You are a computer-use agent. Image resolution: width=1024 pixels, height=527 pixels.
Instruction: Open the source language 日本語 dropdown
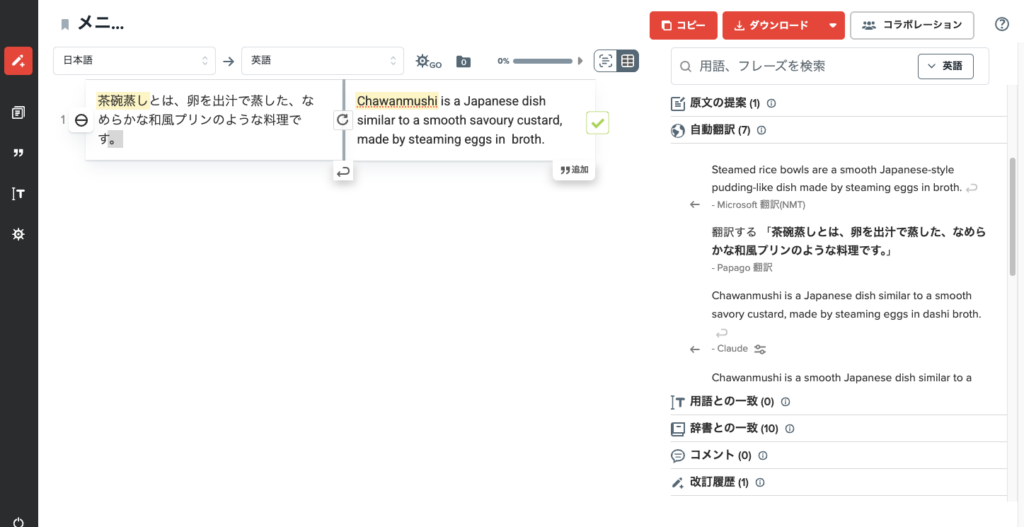coord(134,61)
